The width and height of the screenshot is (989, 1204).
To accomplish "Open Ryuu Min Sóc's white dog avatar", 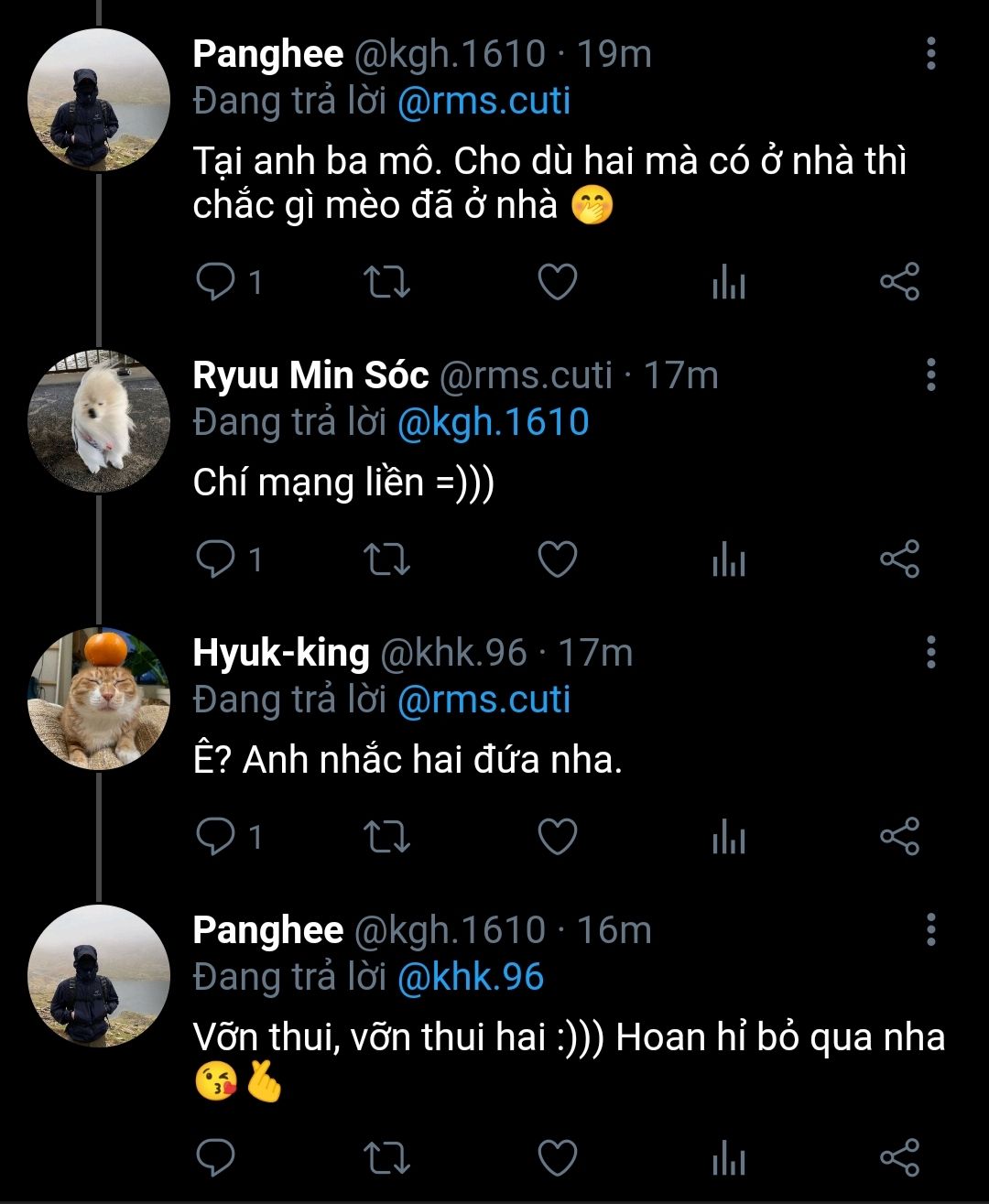I will click(99, 422).
